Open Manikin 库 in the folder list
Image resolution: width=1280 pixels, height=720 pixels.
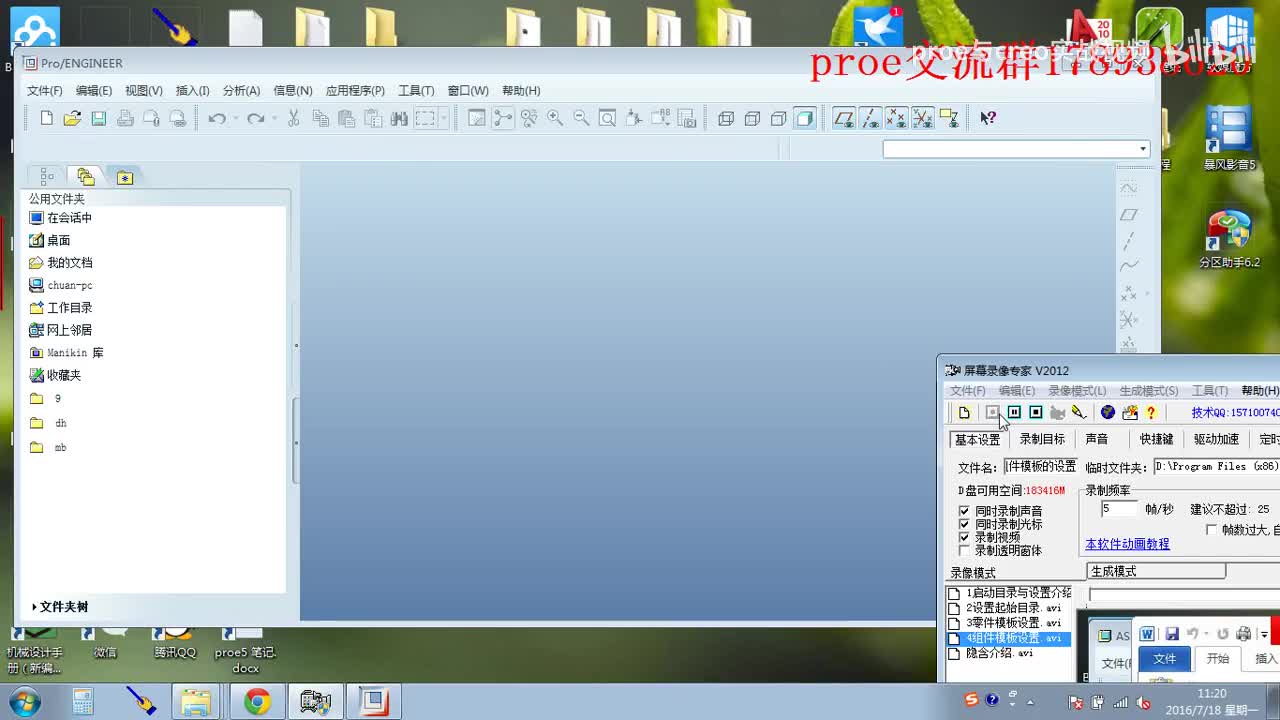[66, 353]
